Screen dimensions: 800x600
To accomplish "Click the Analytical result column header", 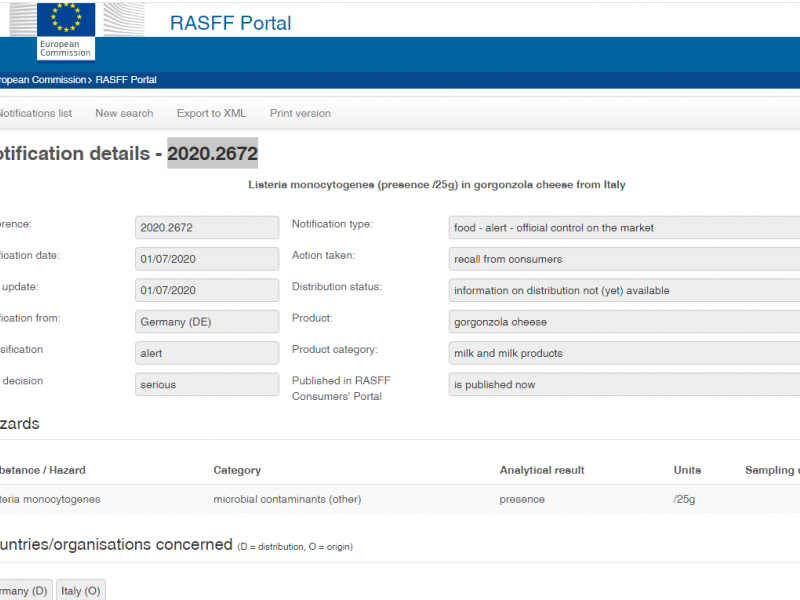I will 542,470.
